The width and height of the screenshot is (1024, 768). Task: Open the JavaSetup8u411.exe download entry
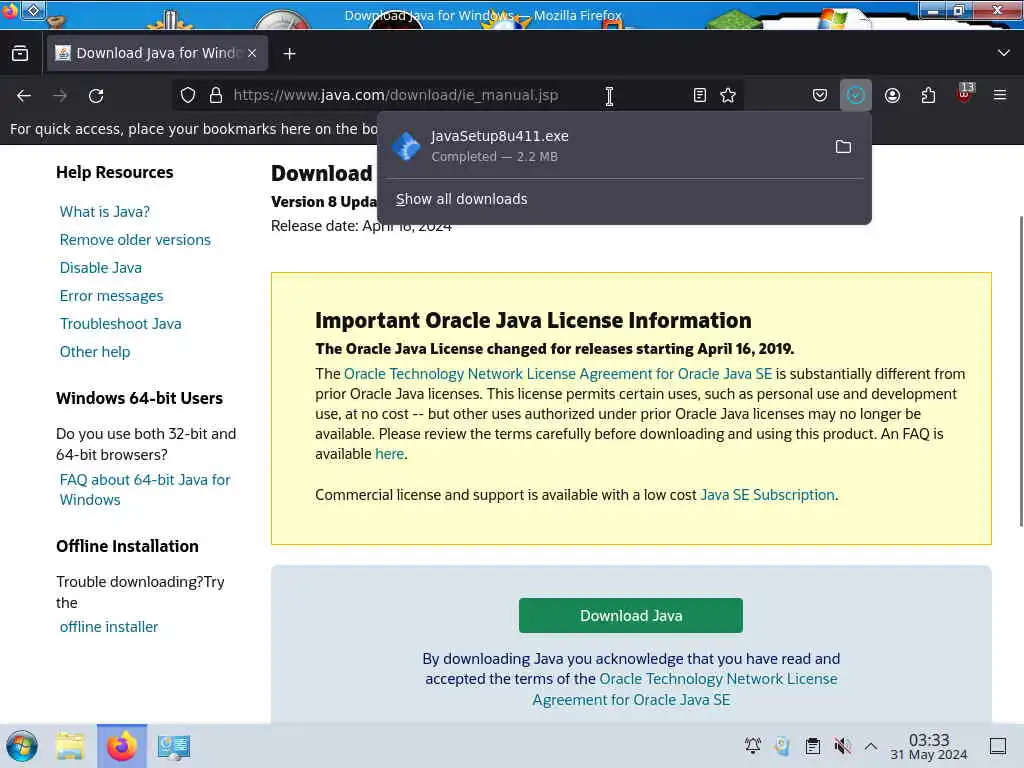click(607, 146)
